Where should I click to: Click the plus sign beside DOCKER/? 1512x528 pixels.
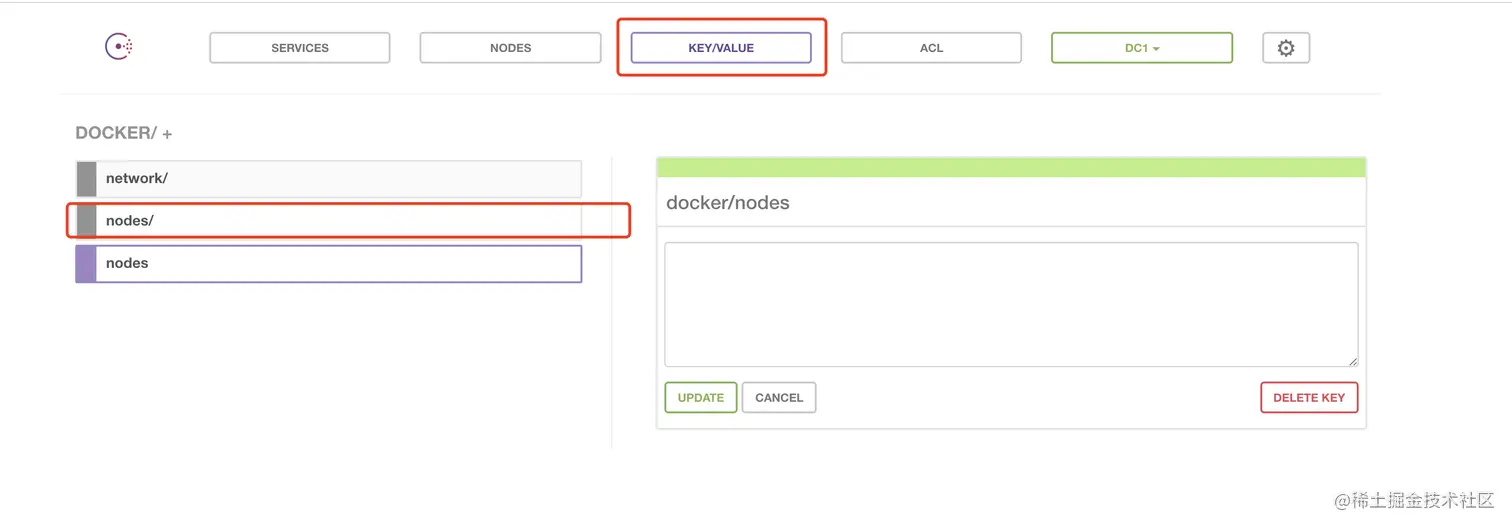click(167, 134)
